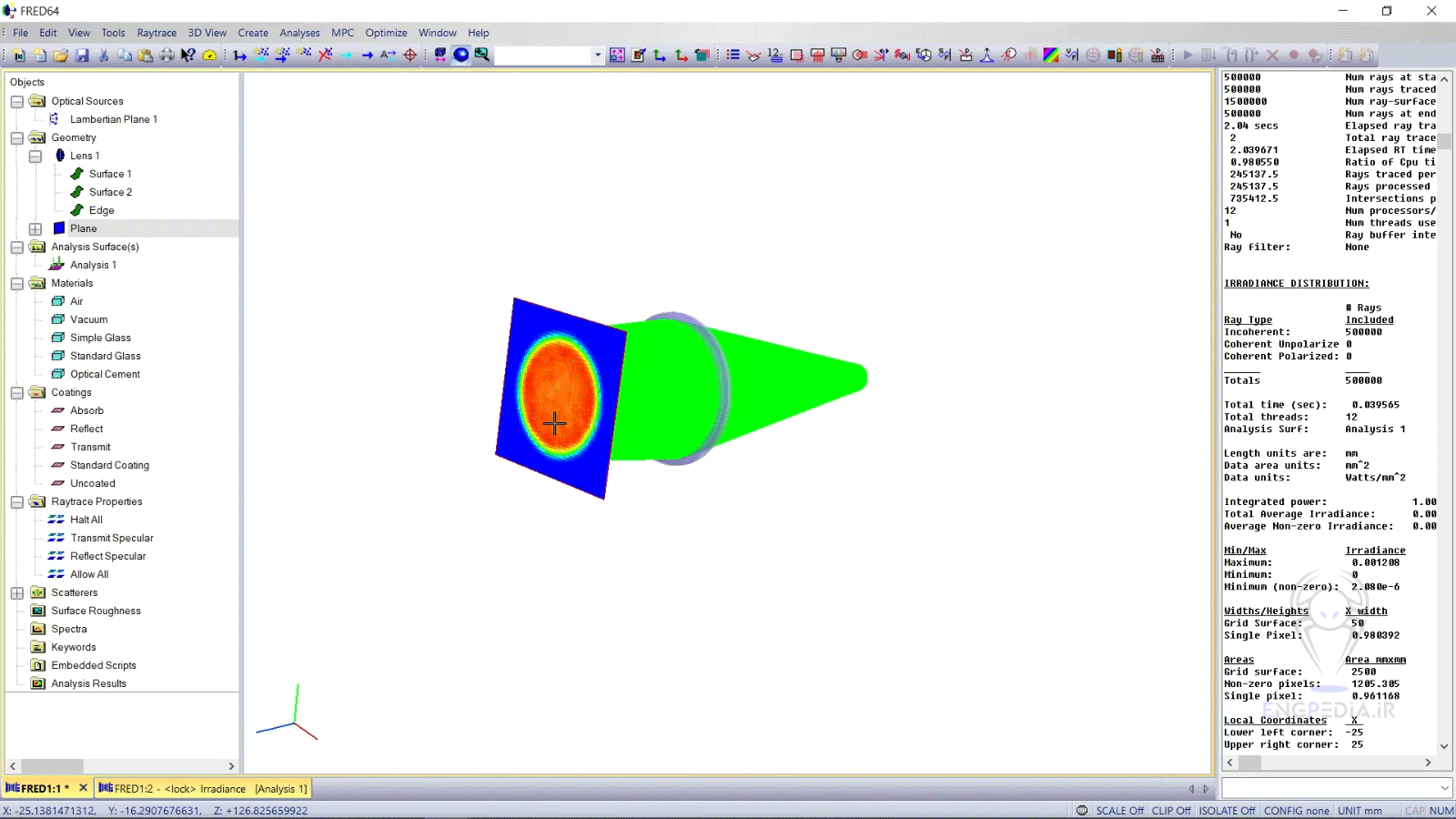
Task: Click the Save file toolbar icon
Action: (82, 56)
